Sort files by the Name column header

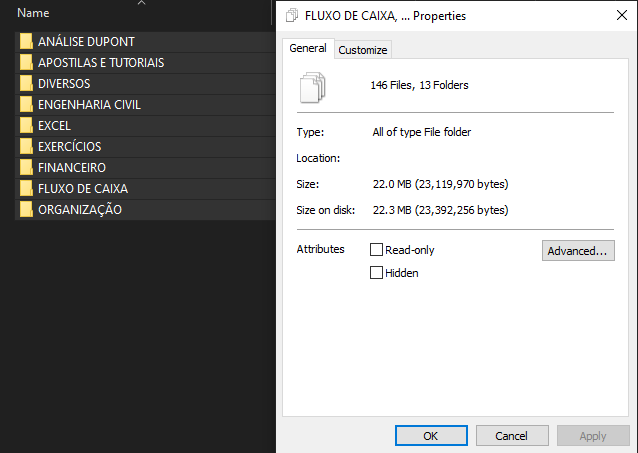coord(34,14)
